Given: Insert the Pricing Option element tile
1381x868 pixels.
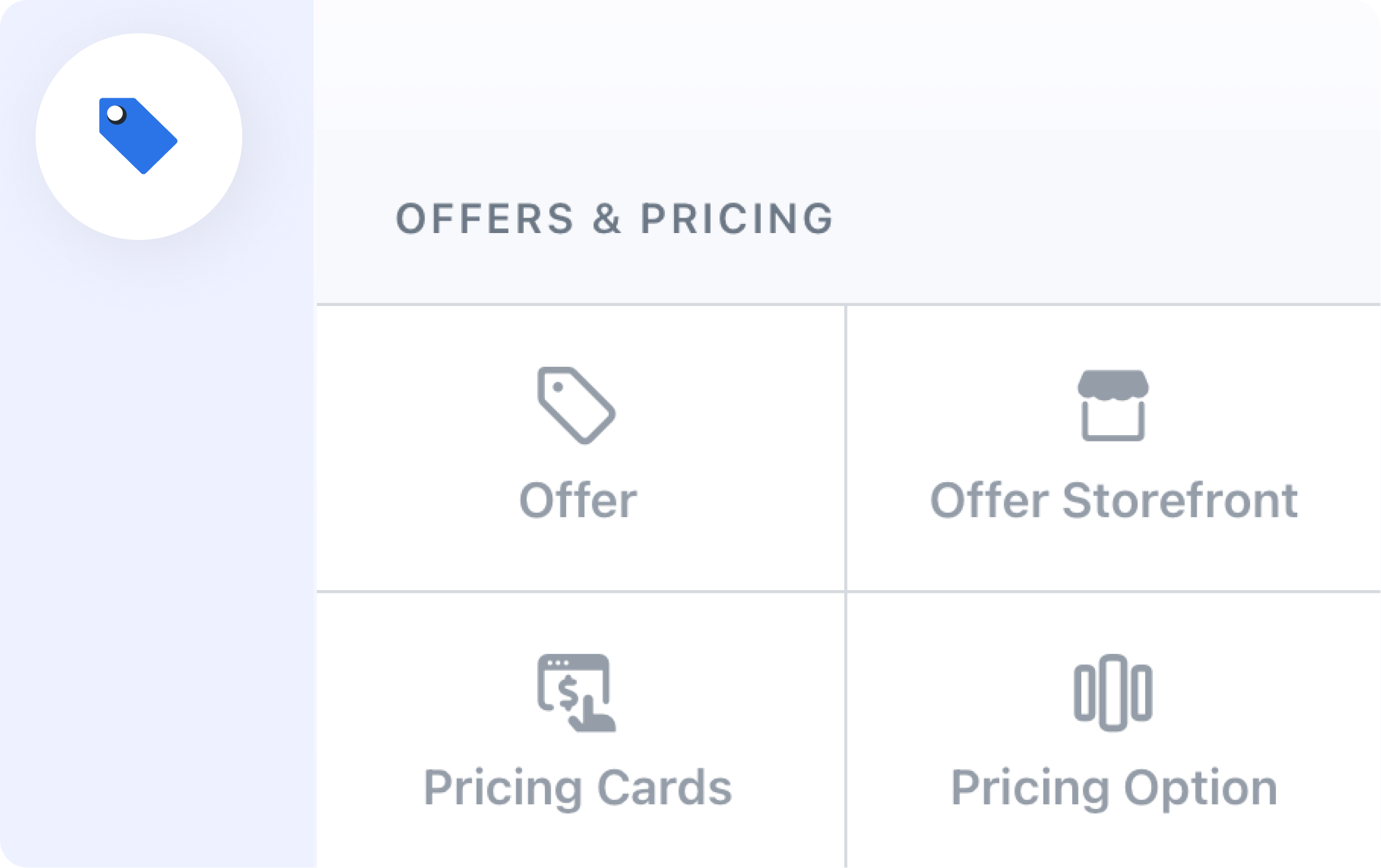Looking at the screenshot, I should click(1114, 730).
